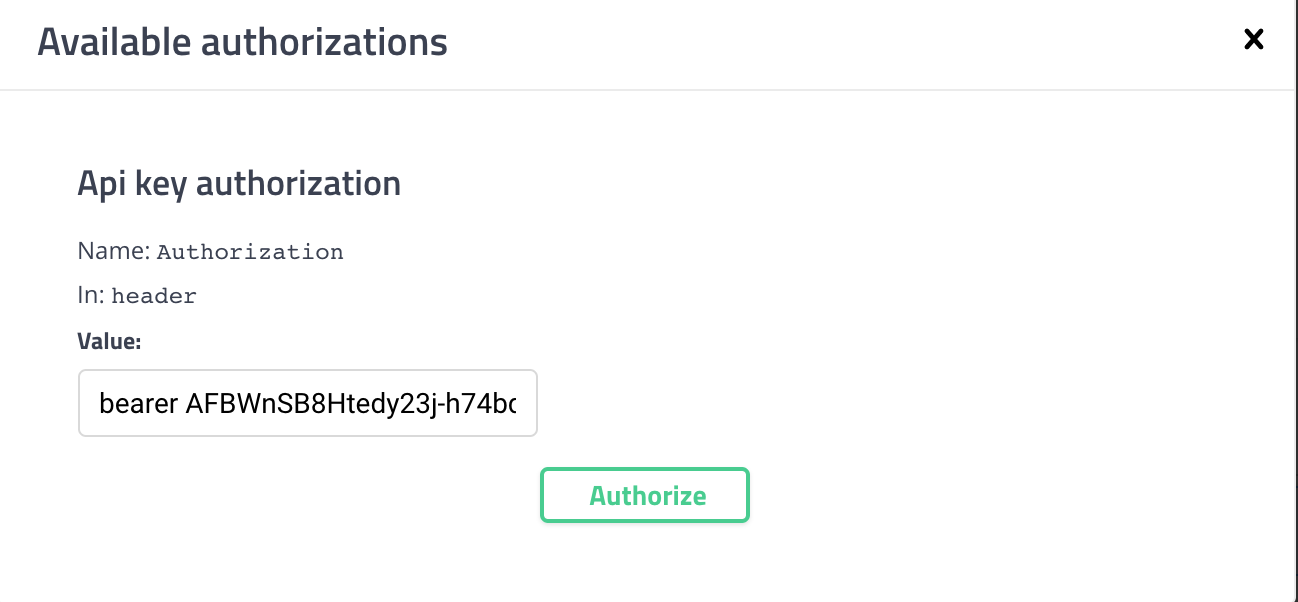Select the monospace 'Authorization' name value
Image resolution: width=1298 pixels, height=602 pixels.
(250, 252)
